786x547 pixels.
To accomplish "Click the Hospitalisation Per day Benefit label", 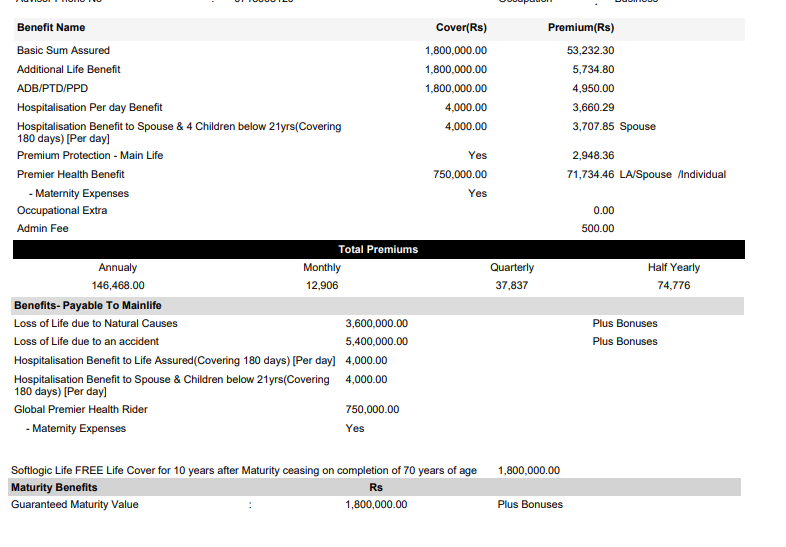I will click(x=90, y=107).
